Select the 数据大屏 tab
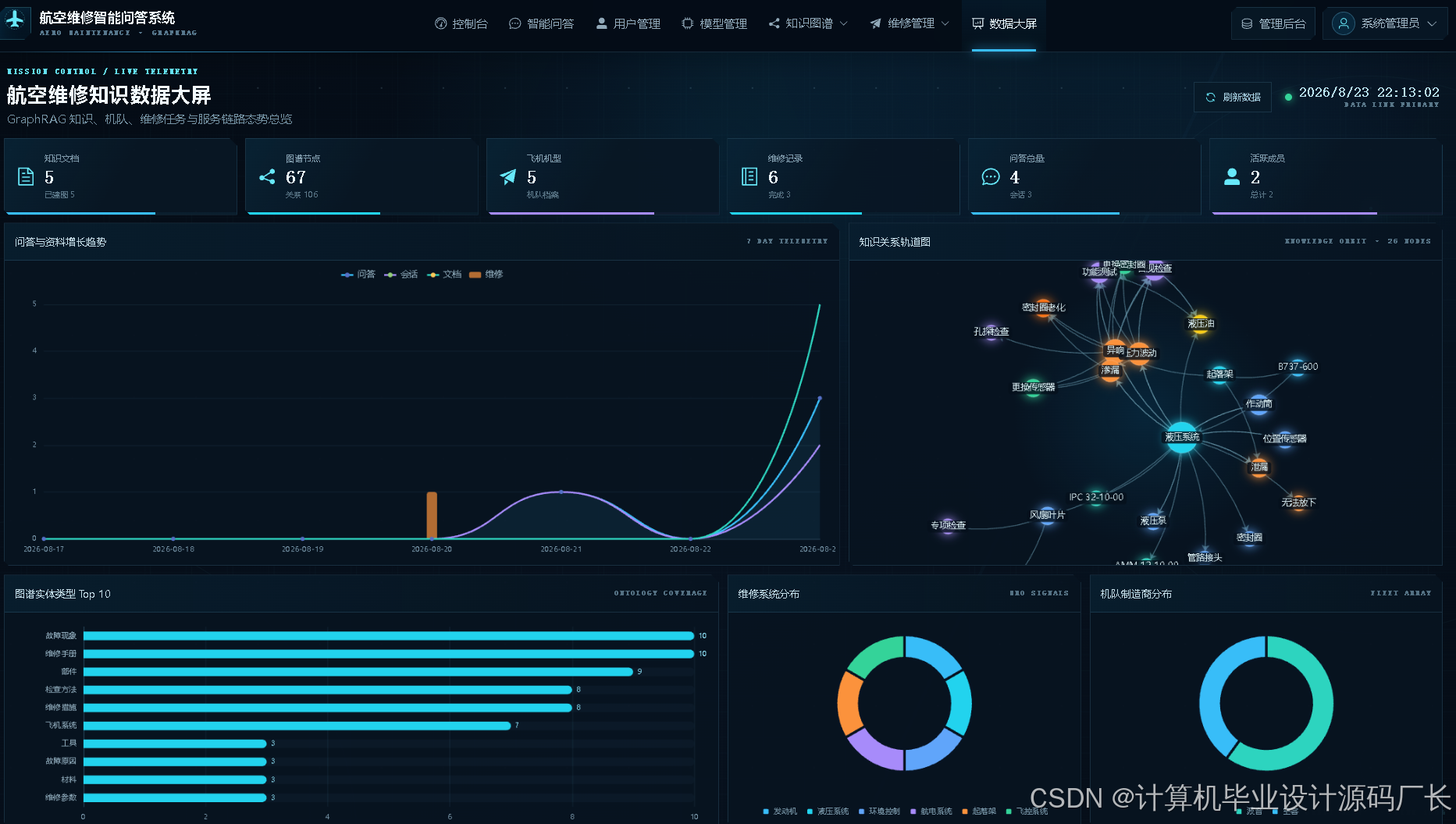 pyautogui.click(x=1004, y=23)
